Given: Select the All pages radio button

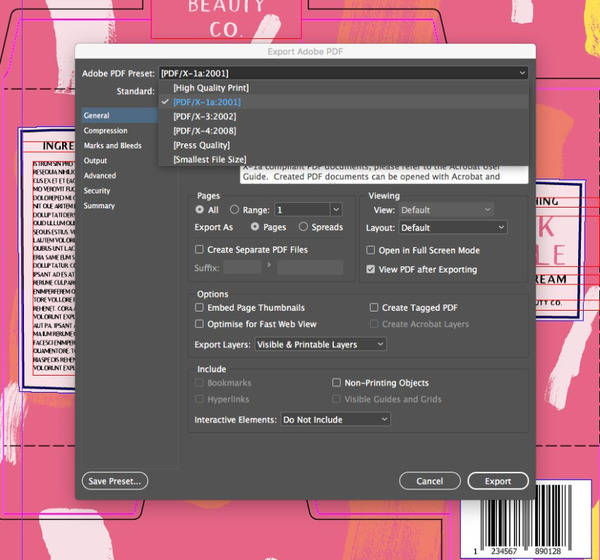Looking at the screenshot, I should pyautogui.click(x=200, y=210).
